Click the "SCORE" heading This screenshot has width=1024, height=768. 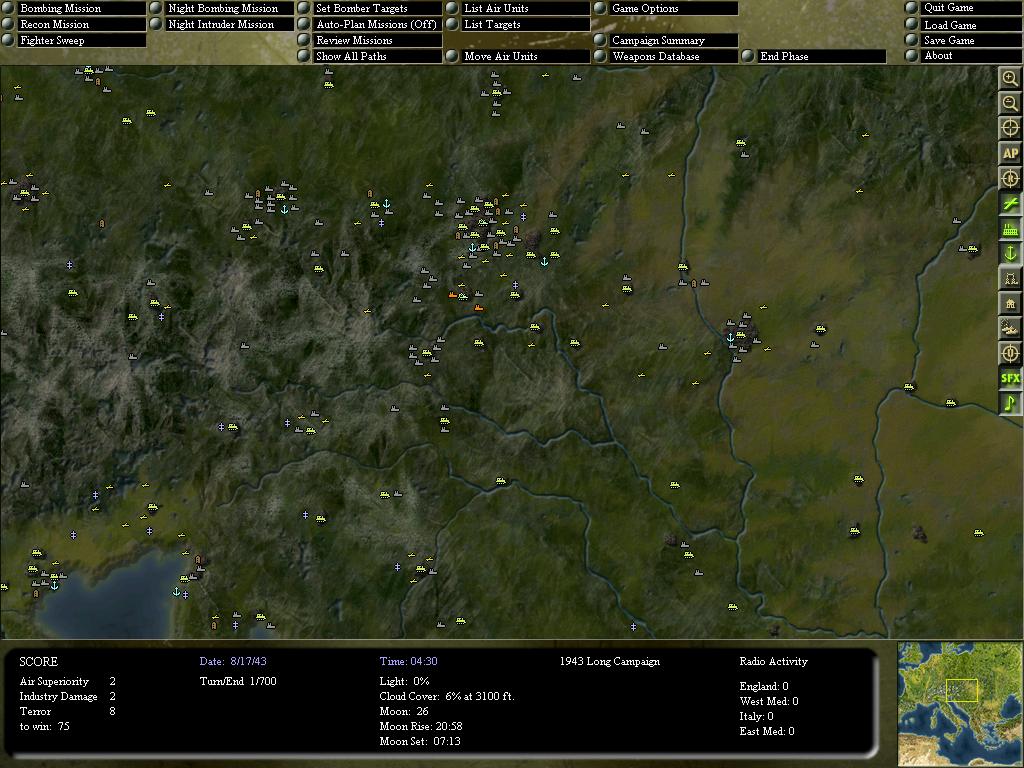click(39, 662)
